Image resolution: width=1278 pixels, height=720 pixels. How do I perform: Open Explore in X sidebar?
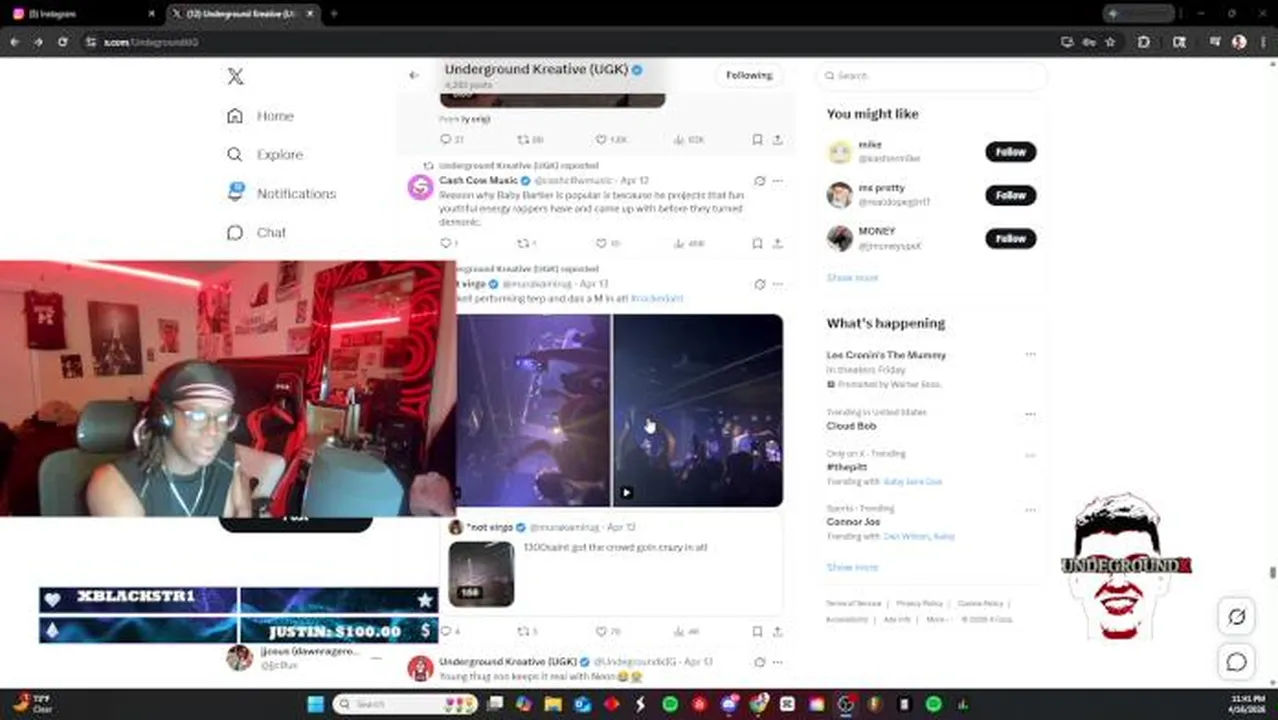click(264, 155)
